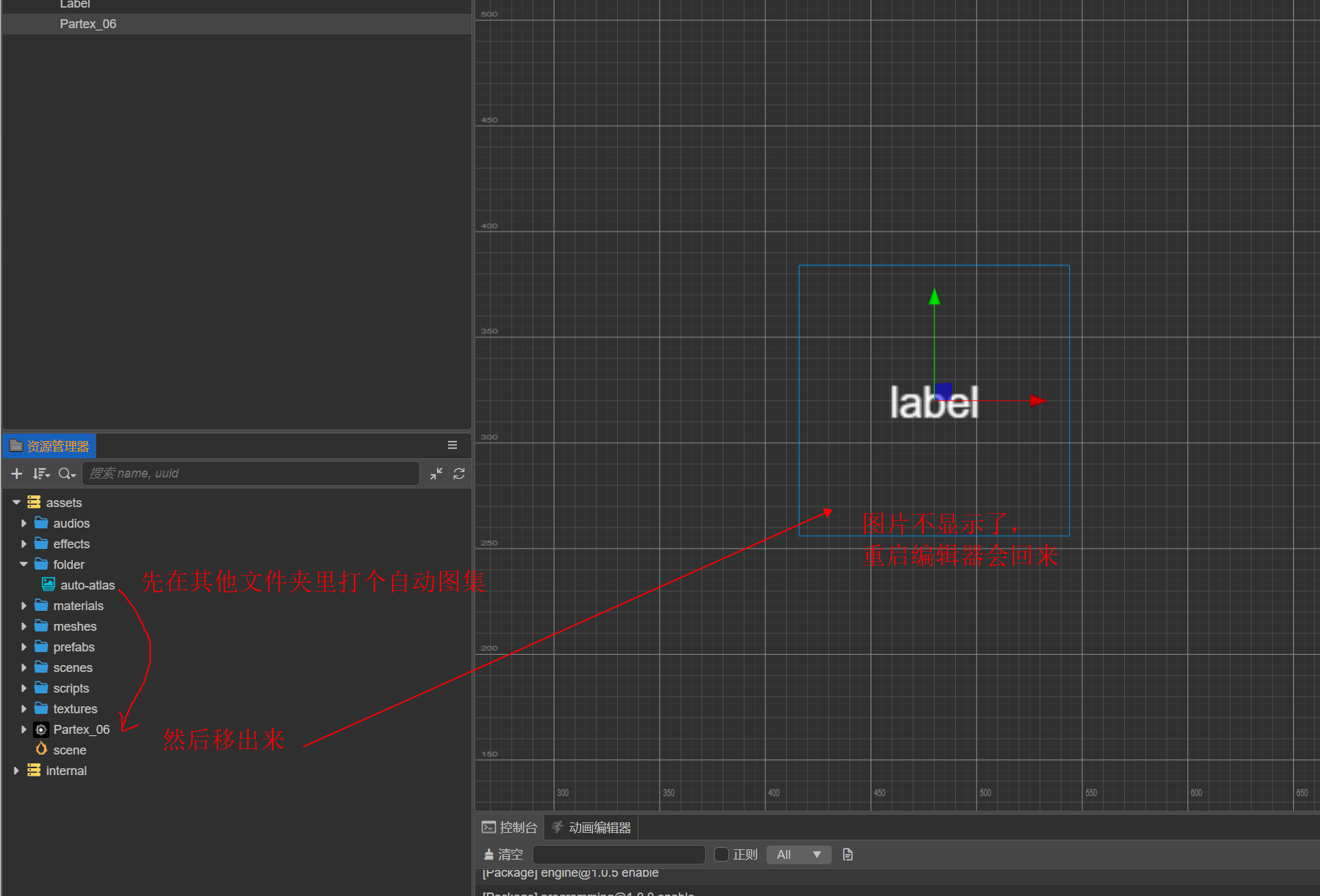Click the search filter magnifier icon
1320x896 pixels.
pyautogui.click(x=66, y=473)
